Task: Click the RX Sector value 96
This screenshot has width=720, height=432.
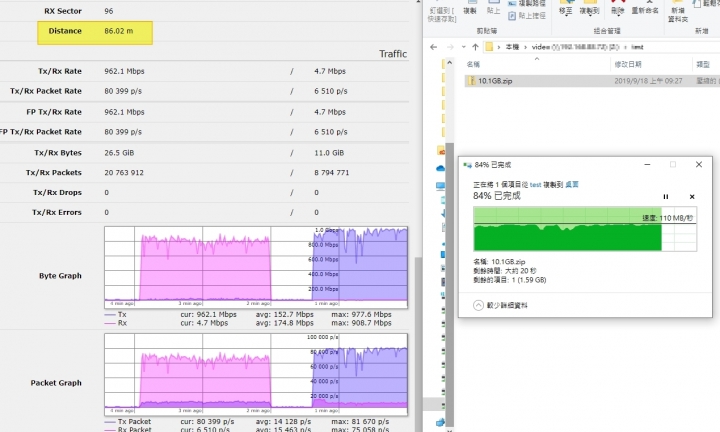Action: (108, 11)
